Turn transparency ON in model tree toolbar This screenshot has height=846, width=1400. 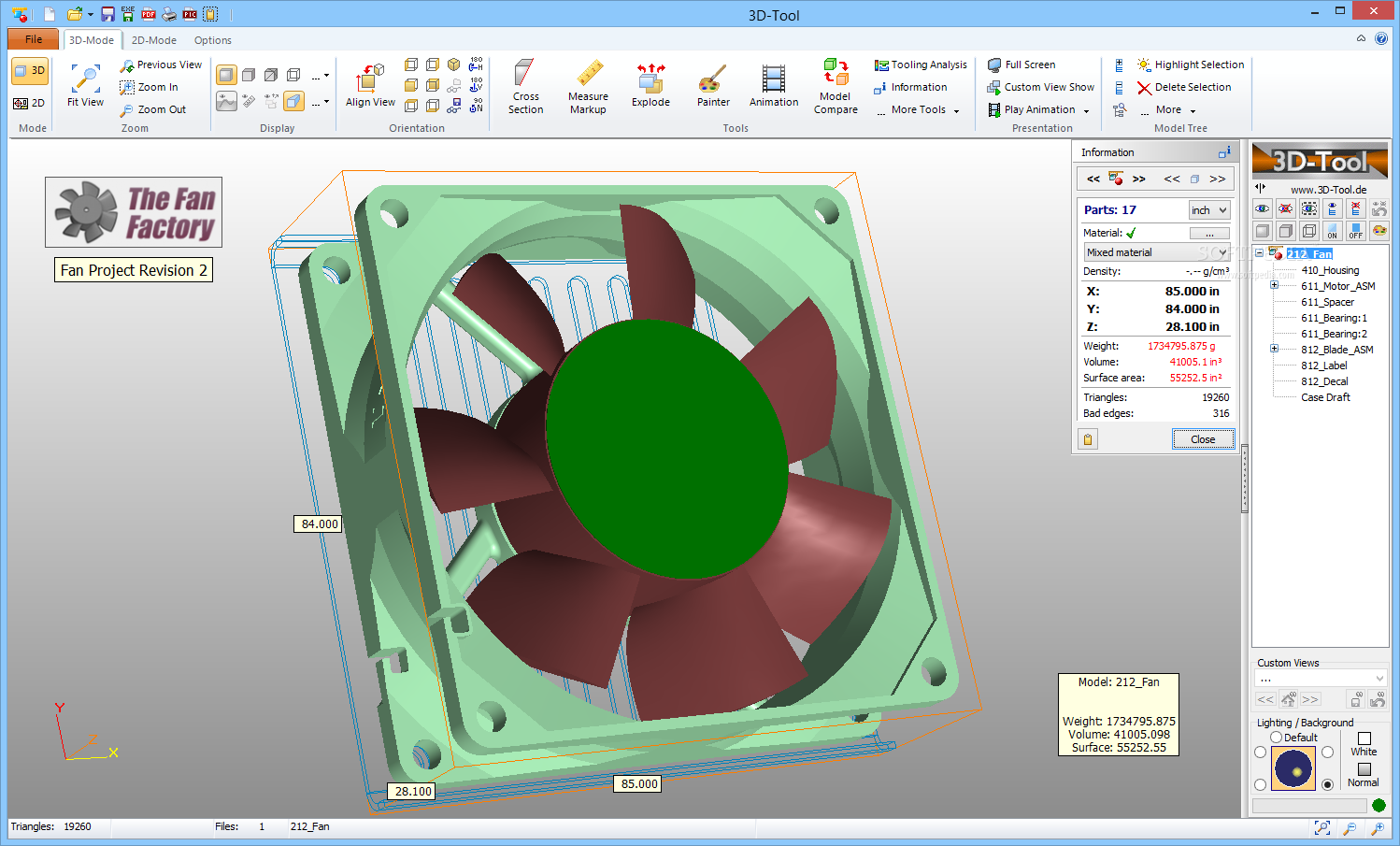(1333, 231)
